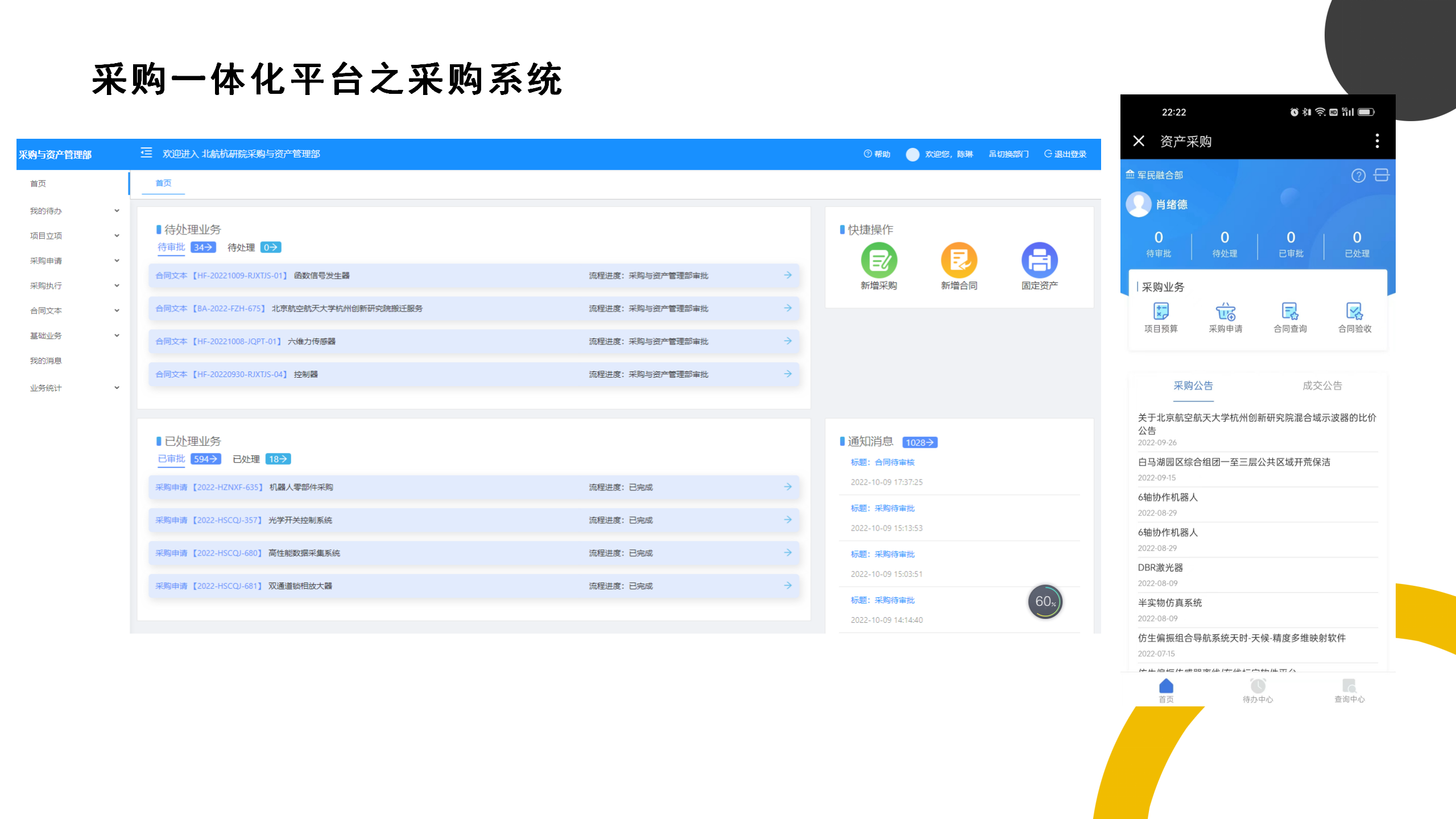Switch to 待审批 tab
This screenshot has width=1456, height=819.
pyautogui.click(x=171, y=247)
